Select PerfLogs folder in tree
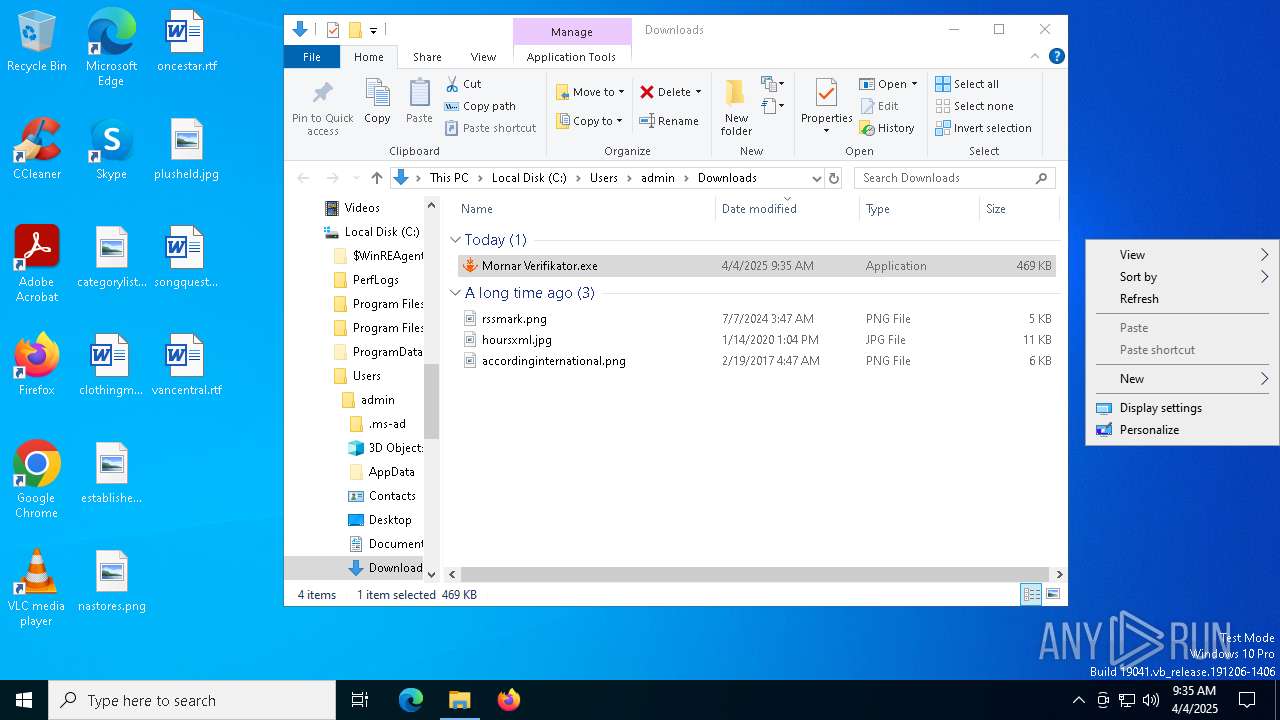Viewport: 1280px width, 720px height. 376,280
